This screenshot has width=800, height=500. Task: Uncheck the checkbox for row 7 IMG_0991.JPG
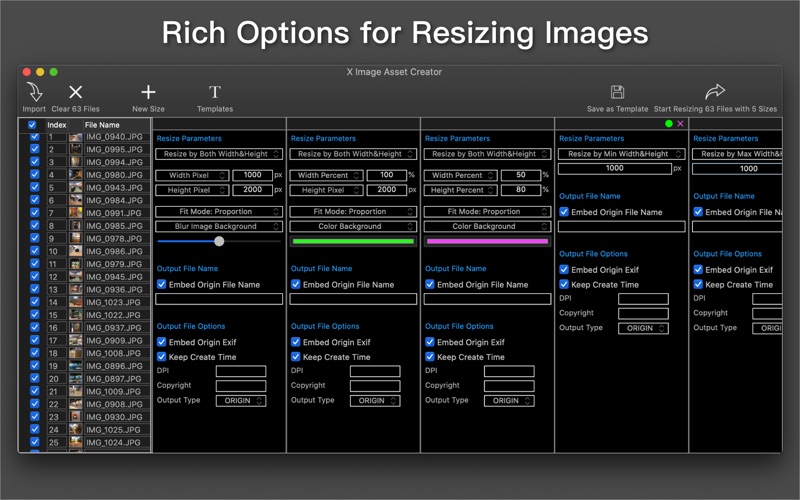coord(35,213)
